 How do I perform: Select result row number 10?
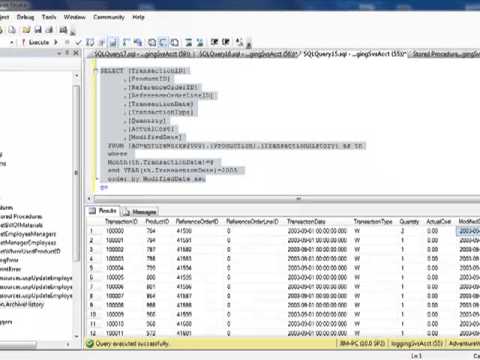[x=93, y=314]
